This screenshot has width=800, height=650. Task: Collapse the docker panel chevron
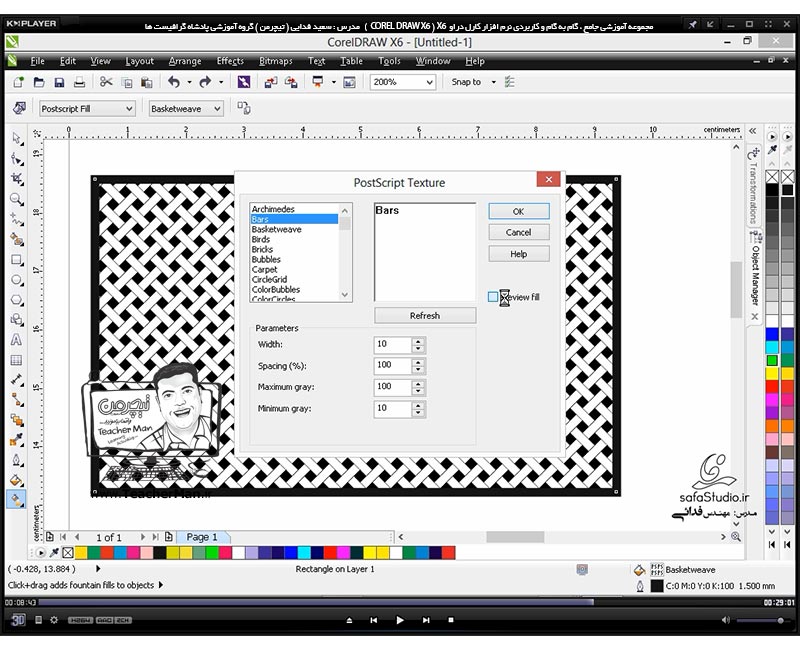click(x=753, y=131)
